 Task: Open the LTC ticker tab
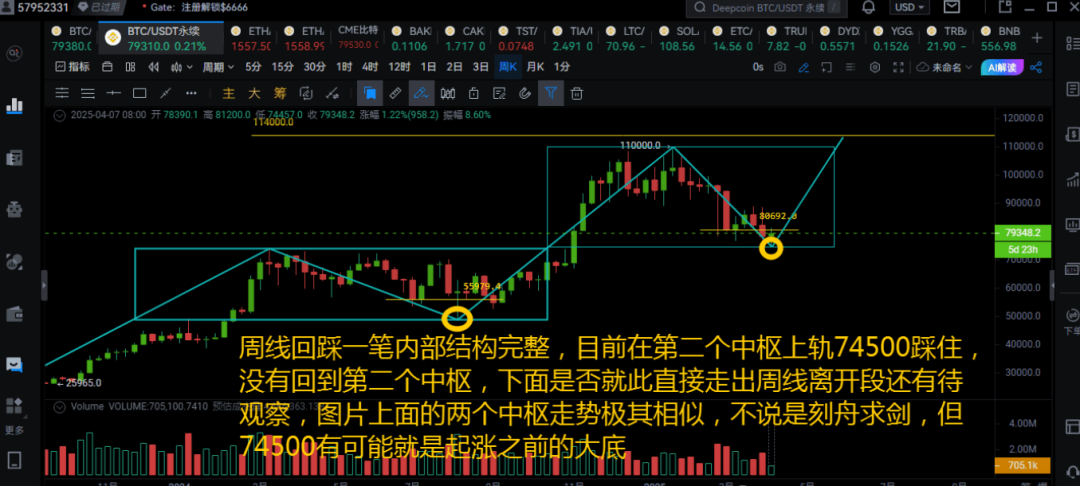tap(626, 39)
